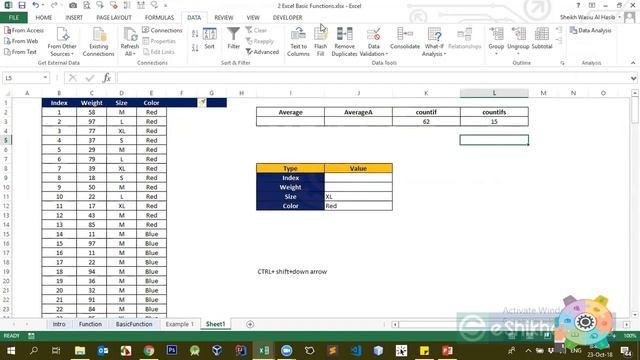Open File Explorer from taskbar
The image size is (640, 360).
(80, 351)
